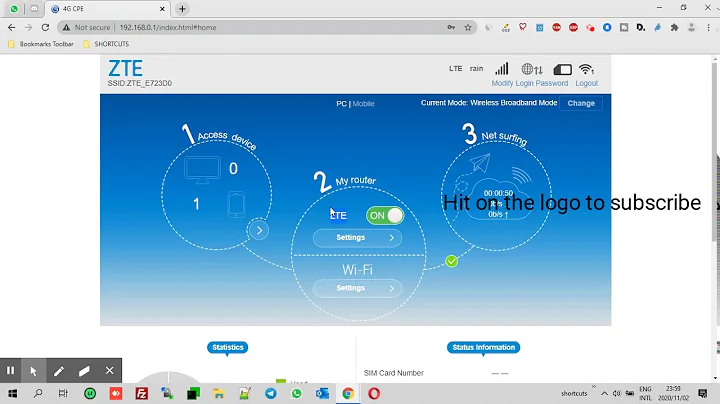
Task: Open Bookmarks Toolbar folder
Action: [41, 44]
